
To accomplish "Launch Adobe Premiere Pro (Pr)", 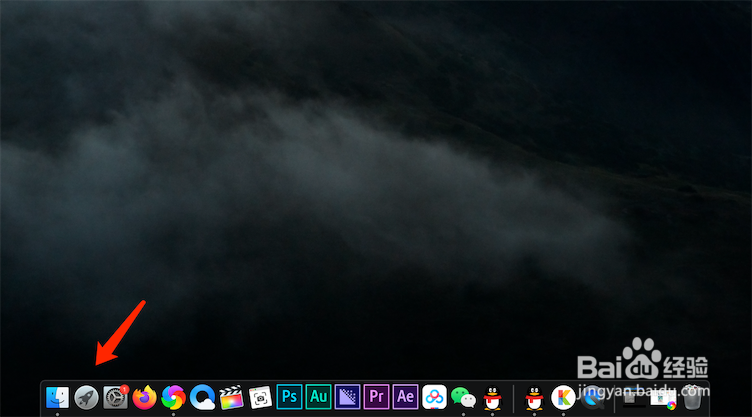I will point(376,397).
